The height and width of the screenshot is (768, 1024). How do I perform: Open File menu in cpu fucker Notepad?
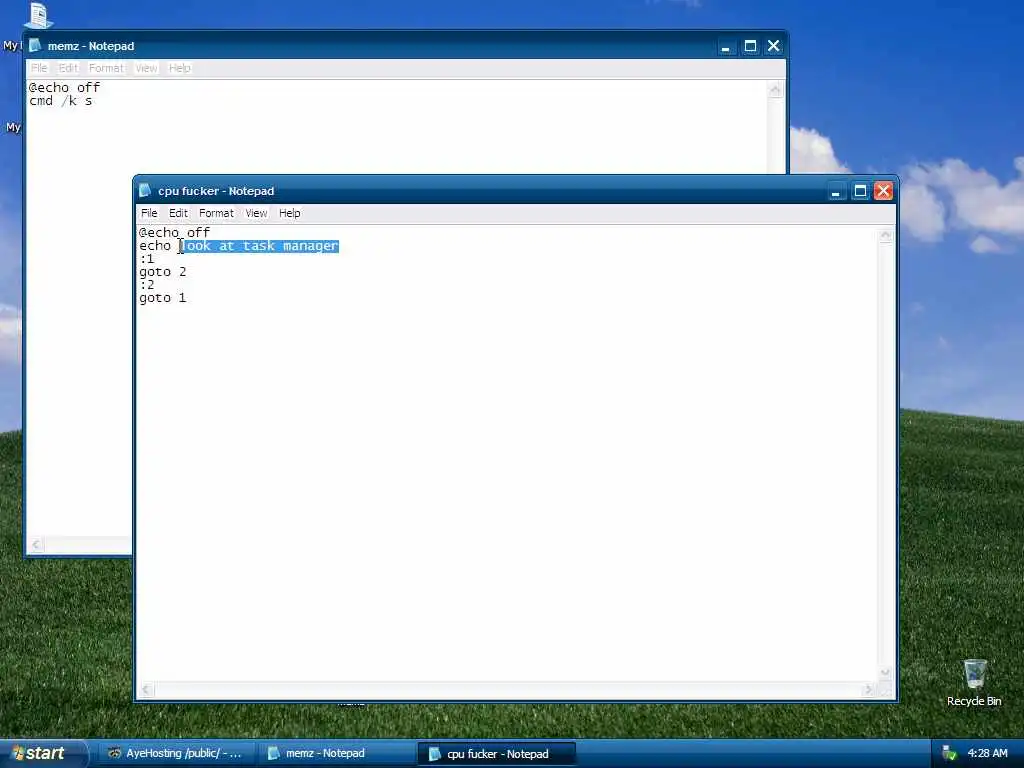(x=149, y=213)
